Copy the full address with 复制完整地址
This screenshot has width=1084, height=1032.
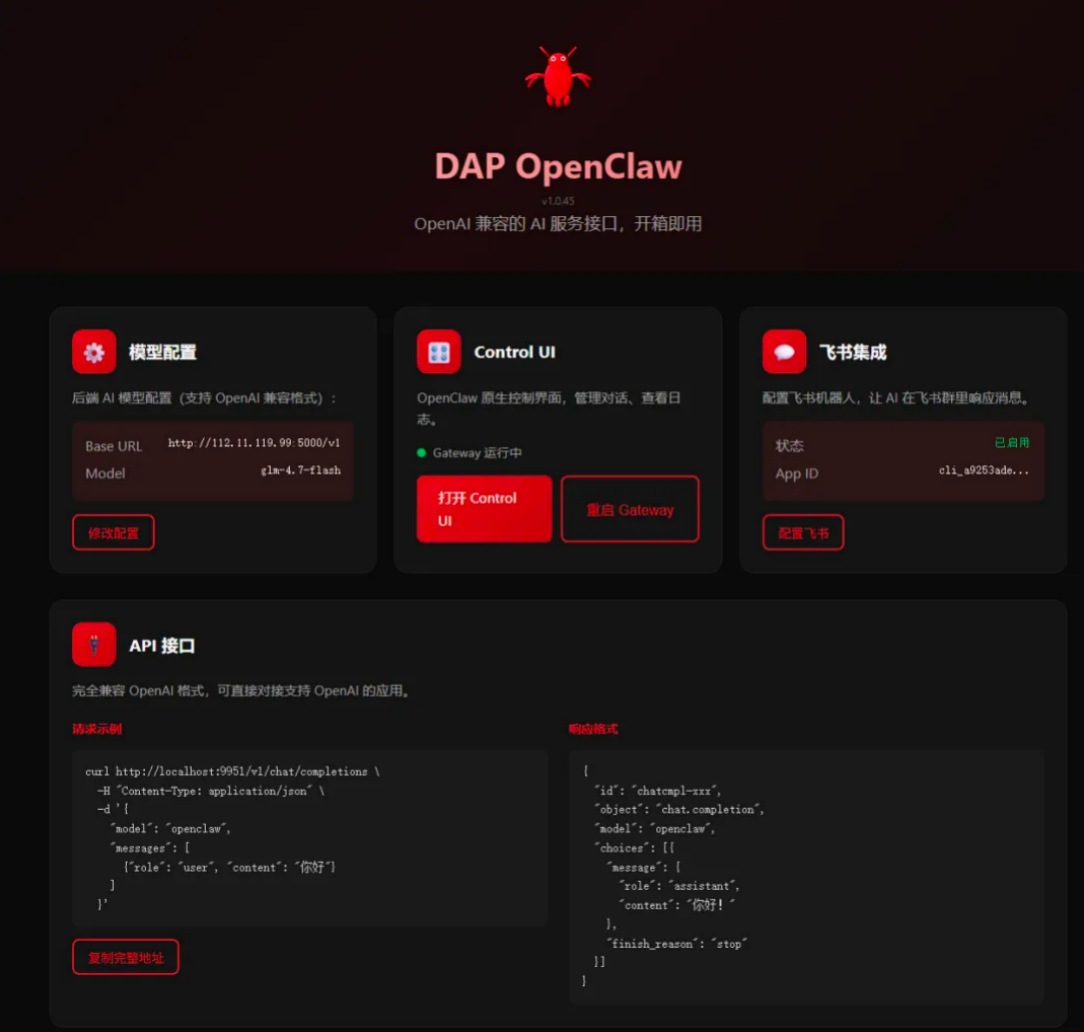click(125, 957)
